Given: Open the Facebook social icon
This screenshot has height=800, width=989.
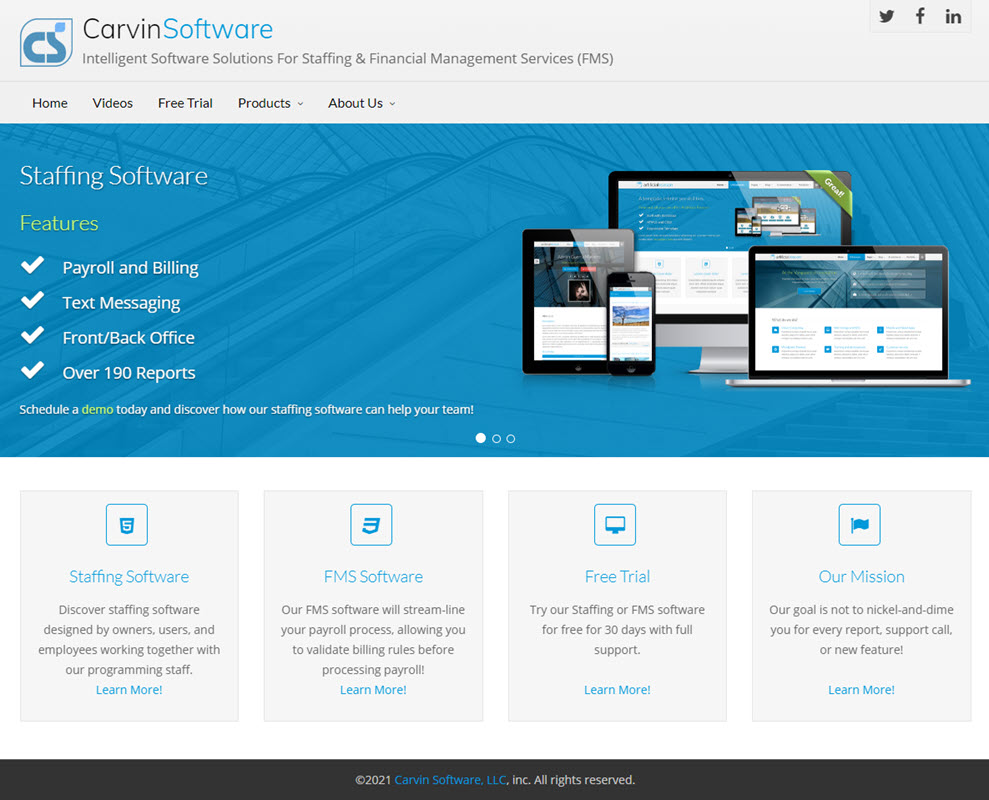Looking at the screenshot, I should click(x=920, y=16).
